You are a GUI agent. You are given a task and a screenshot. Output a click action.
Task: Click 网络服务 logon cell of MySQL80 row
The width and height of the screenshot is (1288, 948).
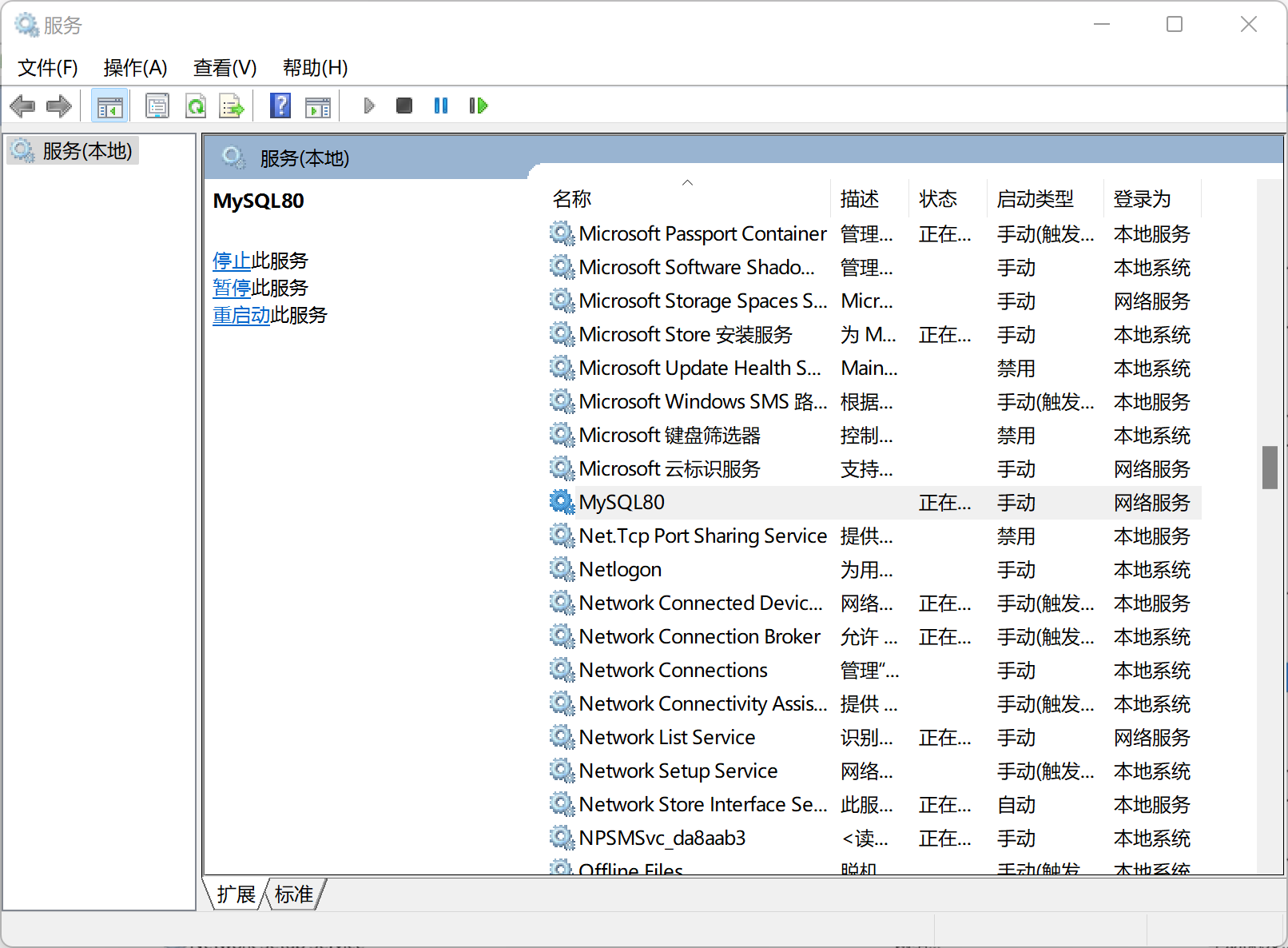1152,502
